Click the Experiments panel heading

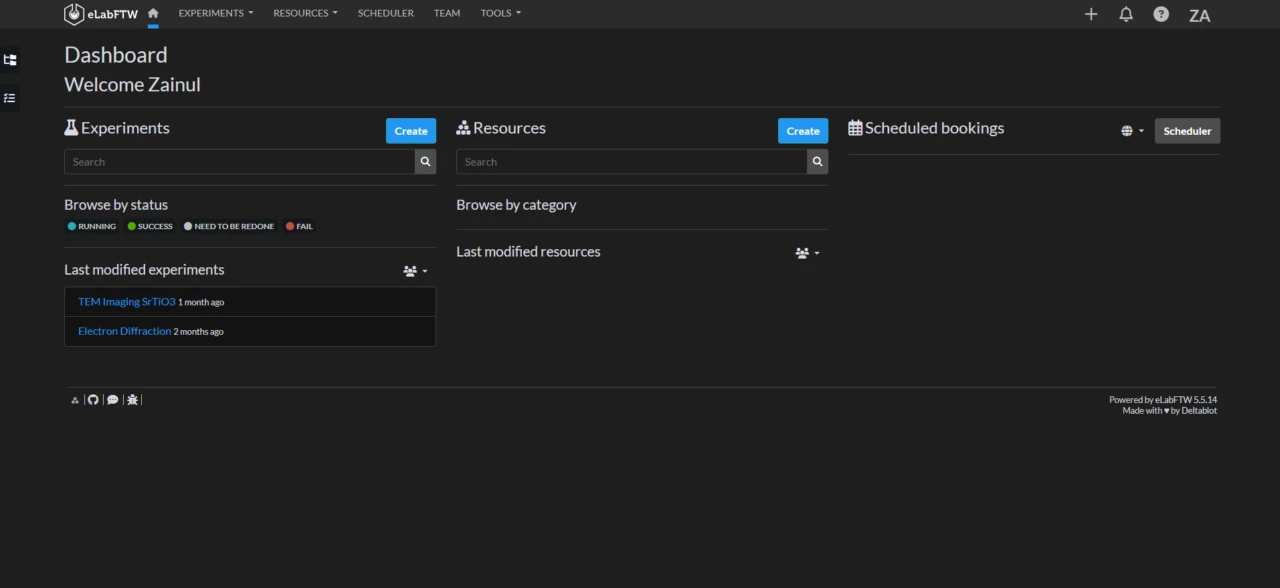(x=117, y=128)
